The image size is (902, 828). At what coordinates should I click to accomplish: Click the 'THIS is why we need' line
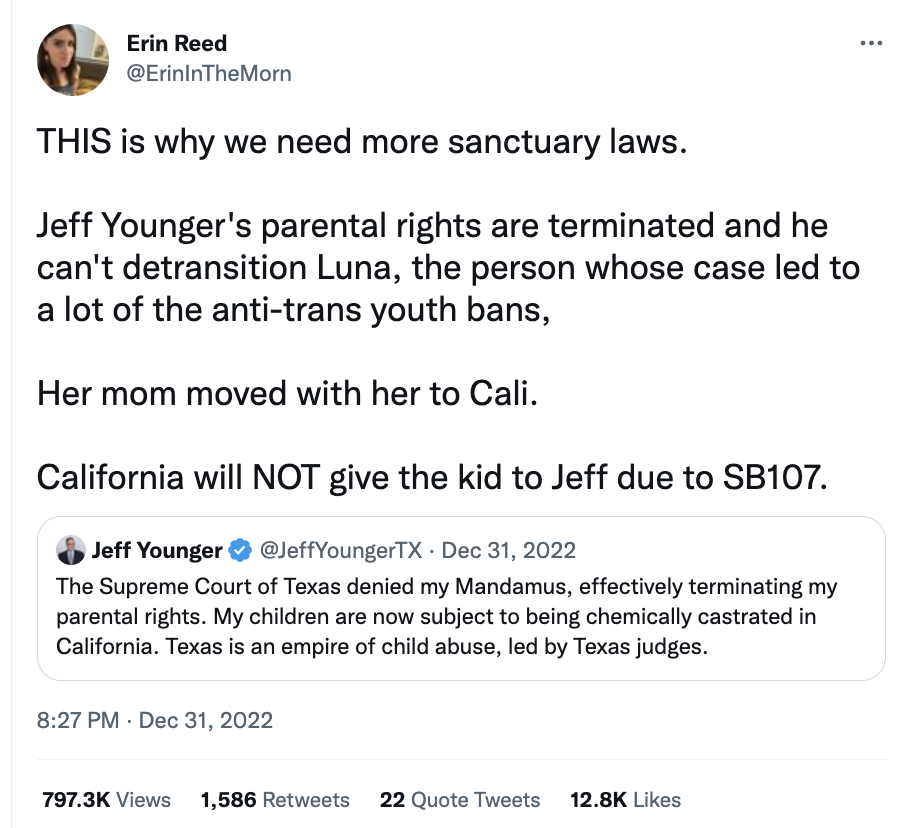363,142
